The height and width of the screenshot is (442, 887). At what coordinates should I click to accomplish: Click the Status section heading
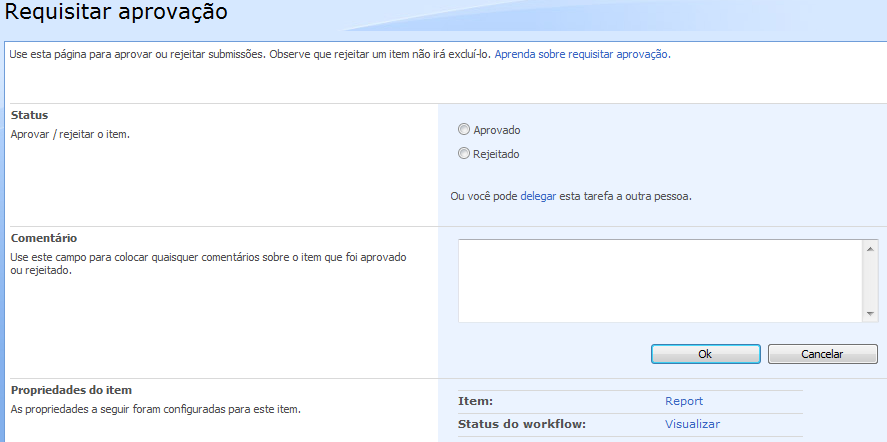(29, 115)
